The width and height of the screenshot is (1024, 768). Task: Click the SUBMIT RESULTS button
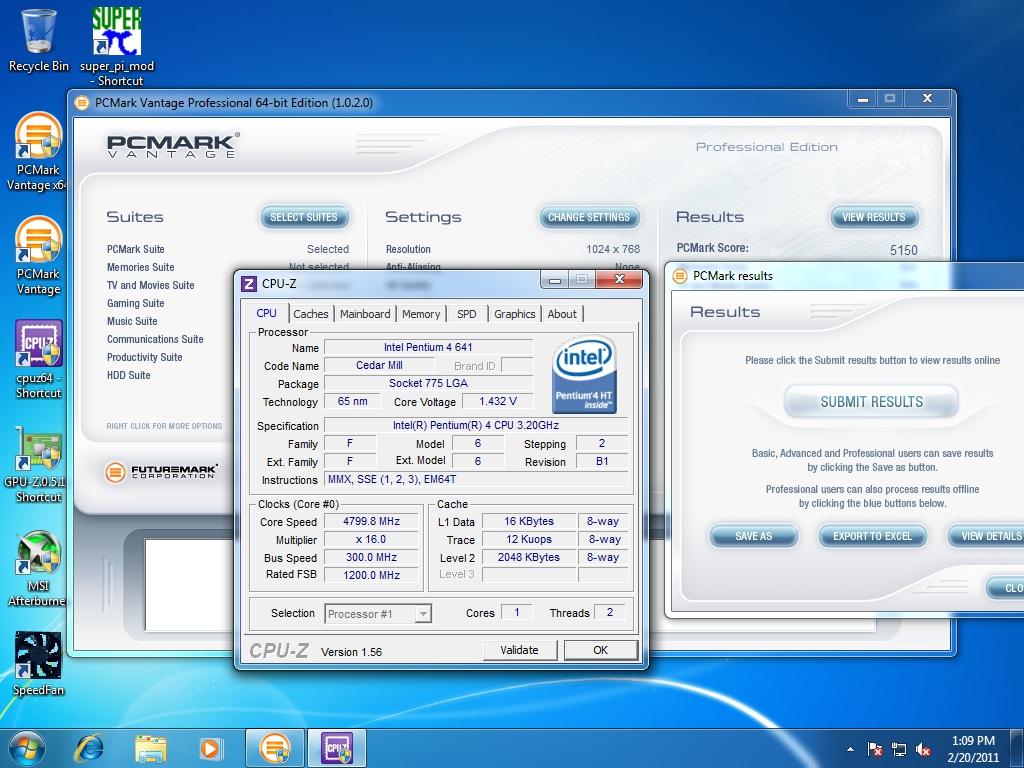coord(872,402)
